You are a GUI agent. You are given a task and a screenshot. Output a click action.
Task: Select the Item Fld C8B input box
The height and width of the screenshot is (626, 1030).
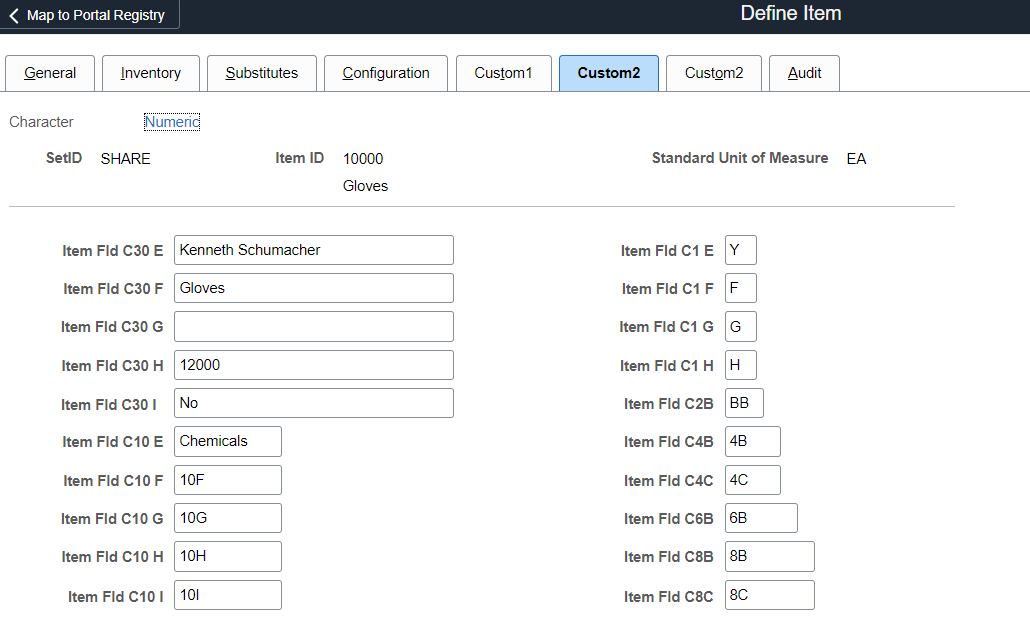(769, 556)
